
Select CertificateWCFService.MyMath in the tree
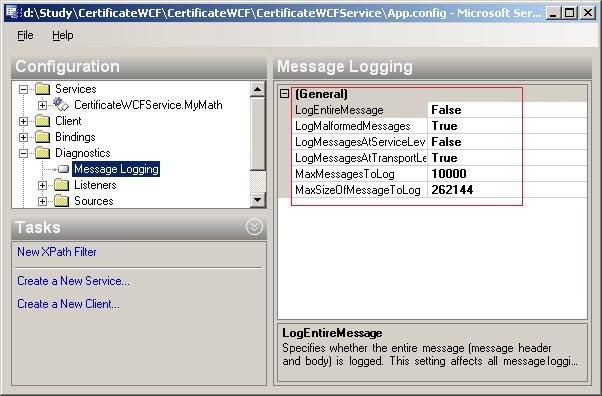tap(148, 105)
